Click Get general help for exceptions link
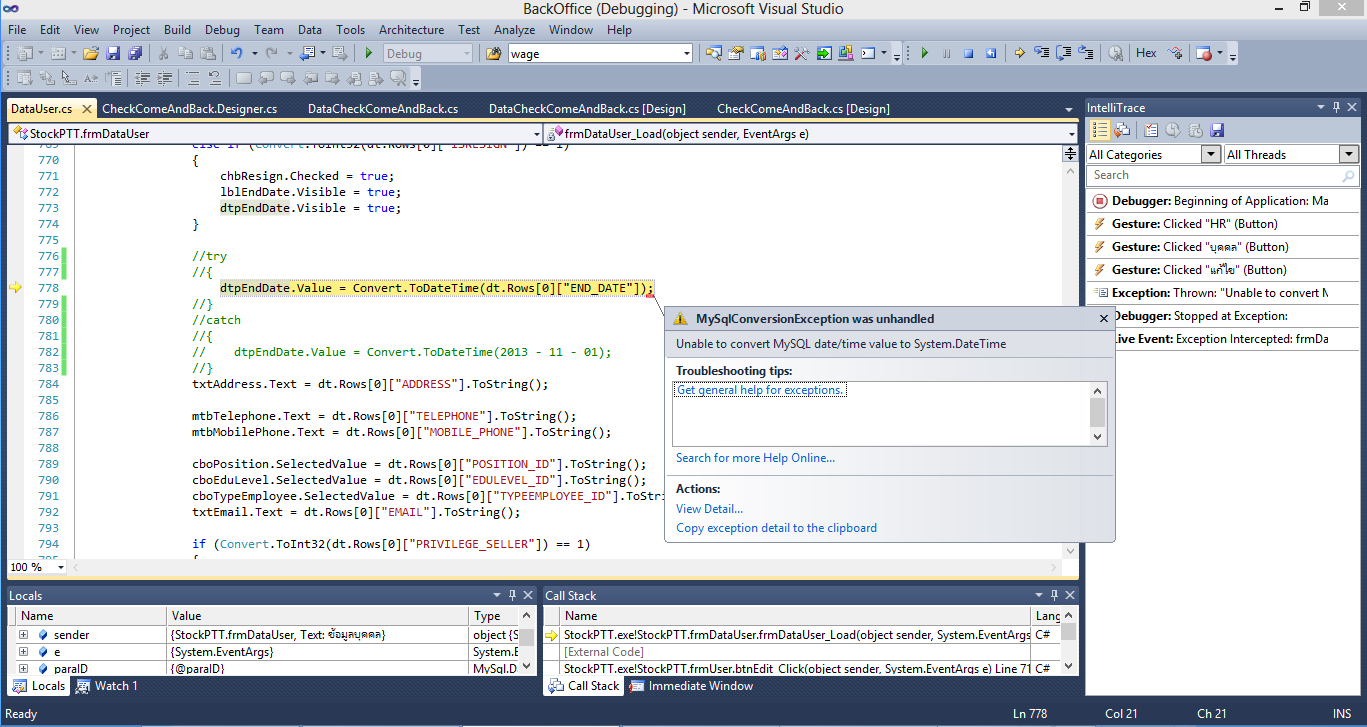 tap(761, 390)
